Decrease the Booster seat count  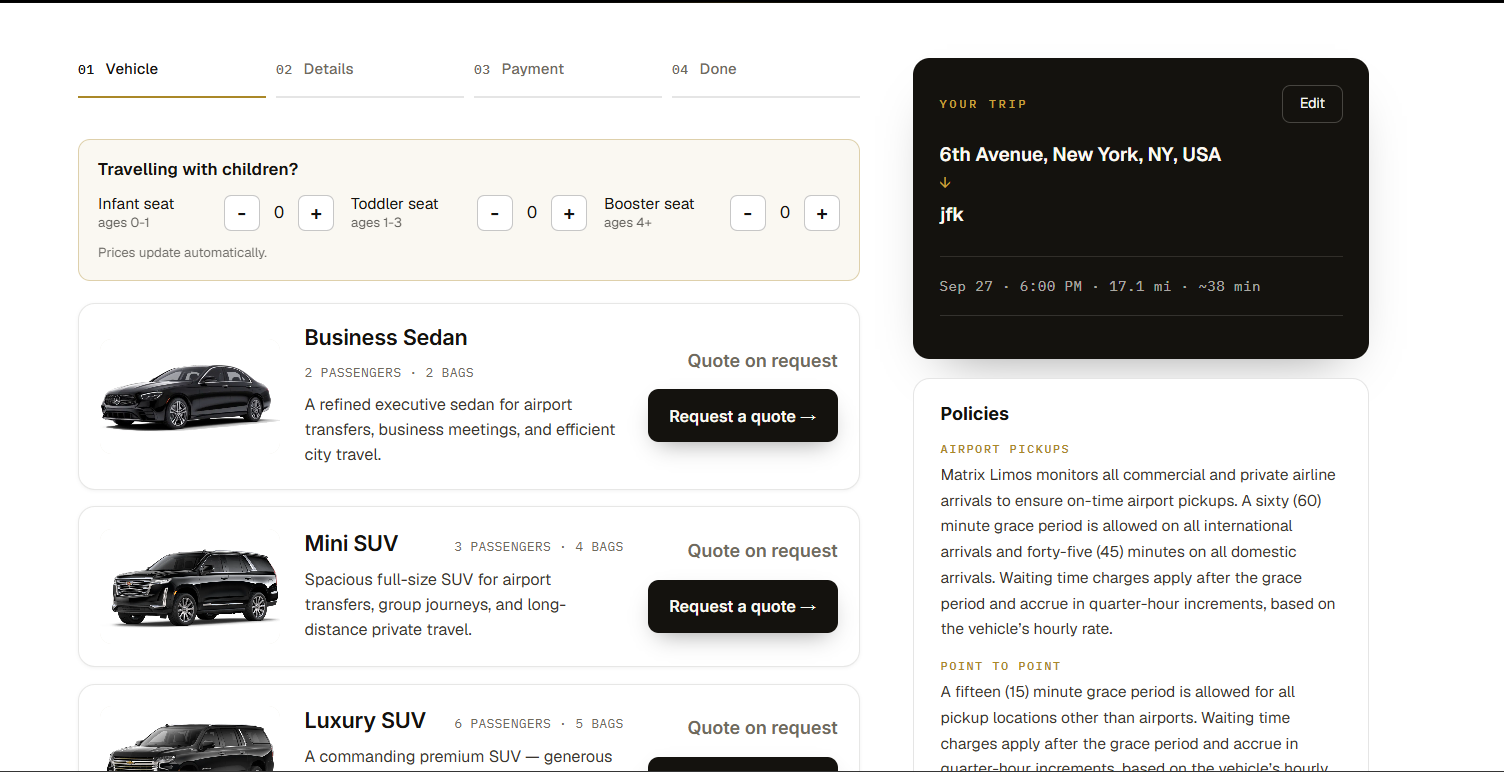point(748,213)
